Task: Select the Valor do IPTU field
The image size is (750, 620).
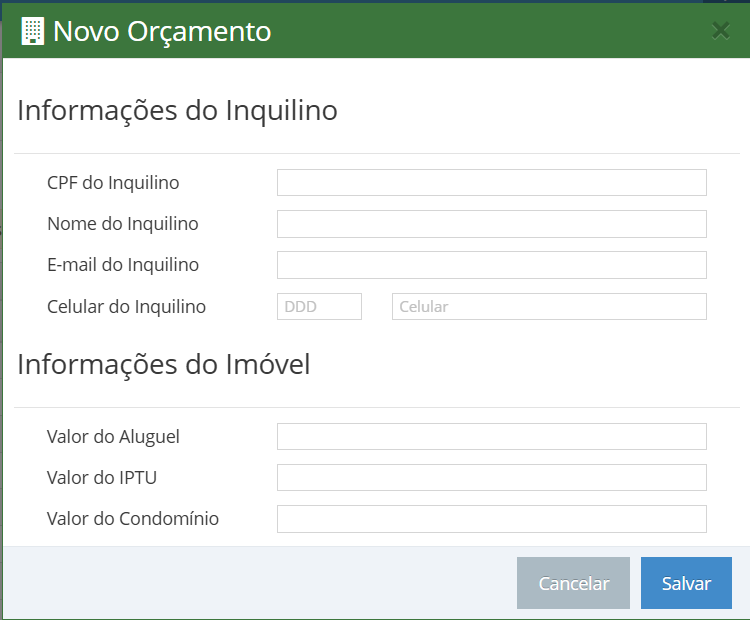Action: (492, 477)
